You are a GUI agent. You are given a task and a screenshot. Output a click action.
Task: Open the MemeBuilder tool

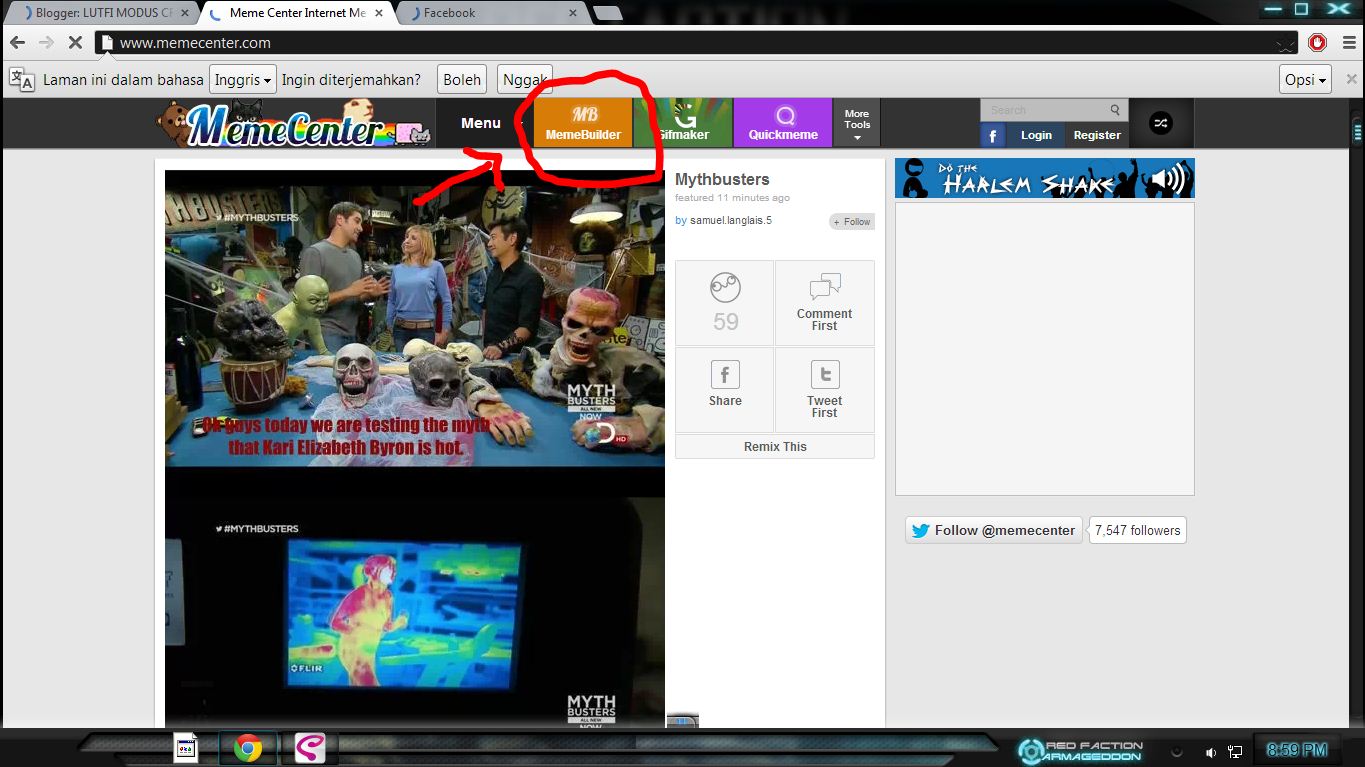(x=583, y=123)
